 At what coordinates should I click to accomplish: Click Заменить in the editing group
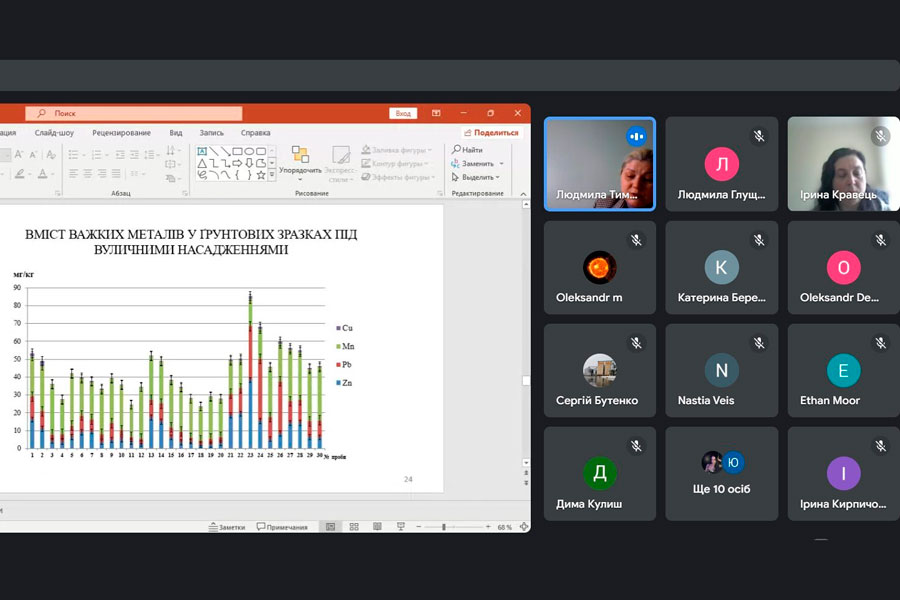click(x=473, y=164)
